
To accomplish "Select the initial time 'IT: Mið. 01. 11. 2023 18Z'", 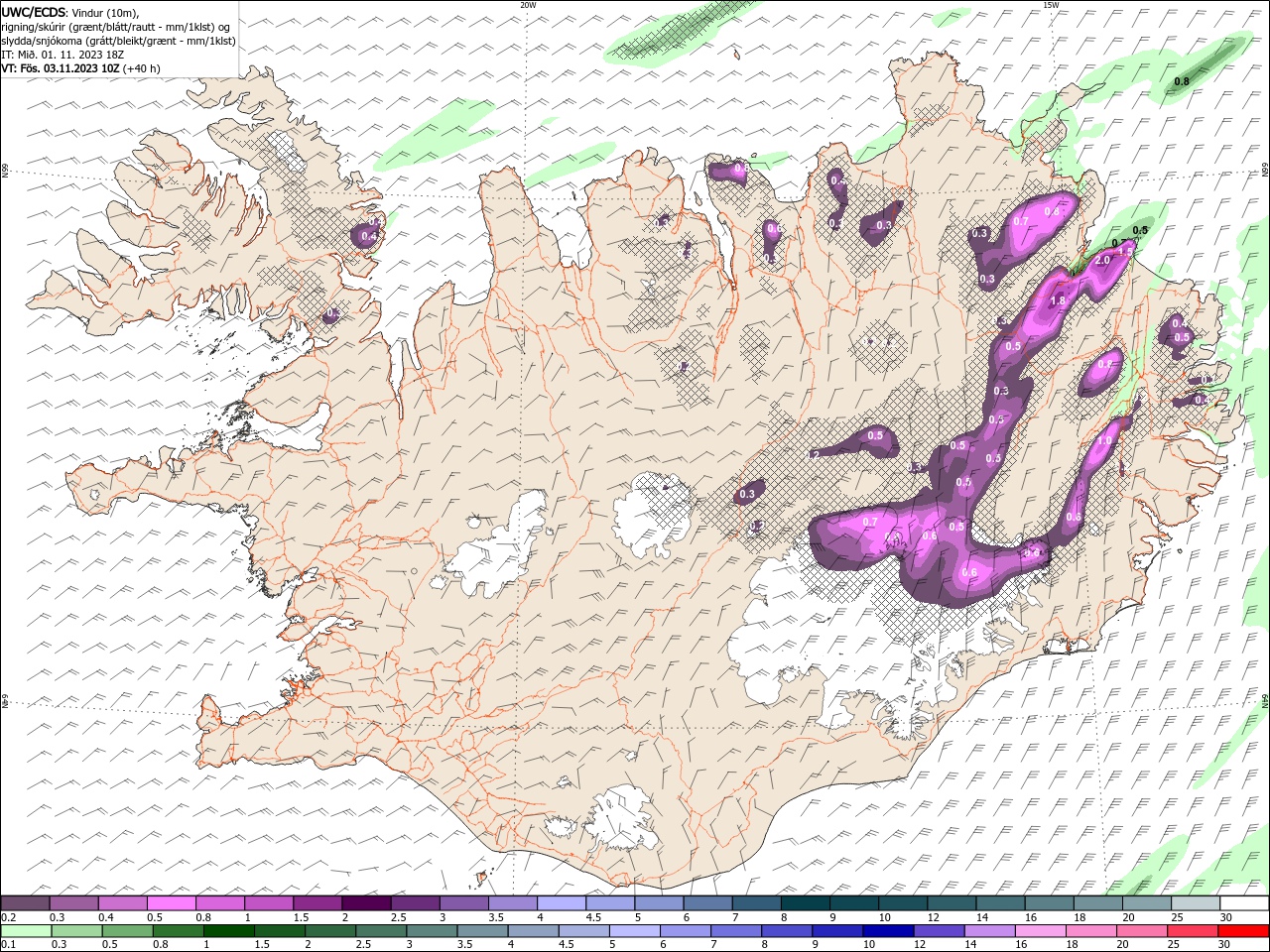I will point(63,55).
